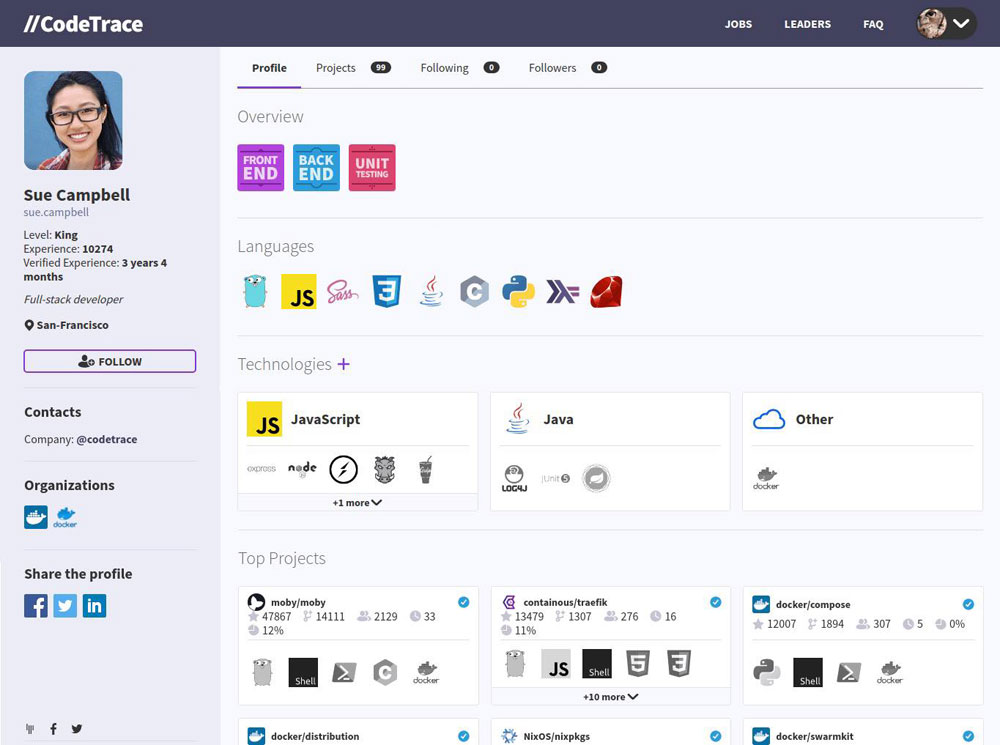
Task: Switch to the Projects tab
Action: [353, 68]
